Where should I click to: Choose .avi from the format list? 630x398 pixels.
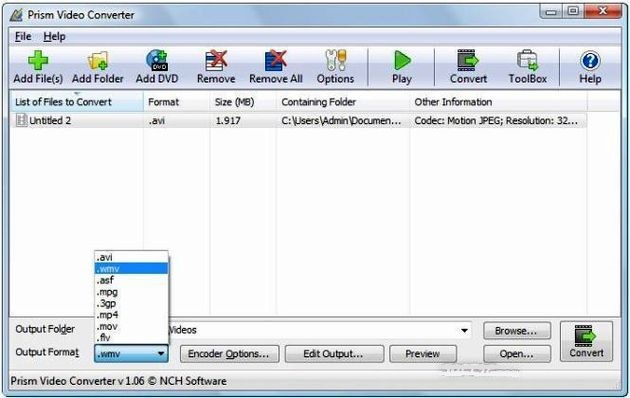[x=131, y=257]
